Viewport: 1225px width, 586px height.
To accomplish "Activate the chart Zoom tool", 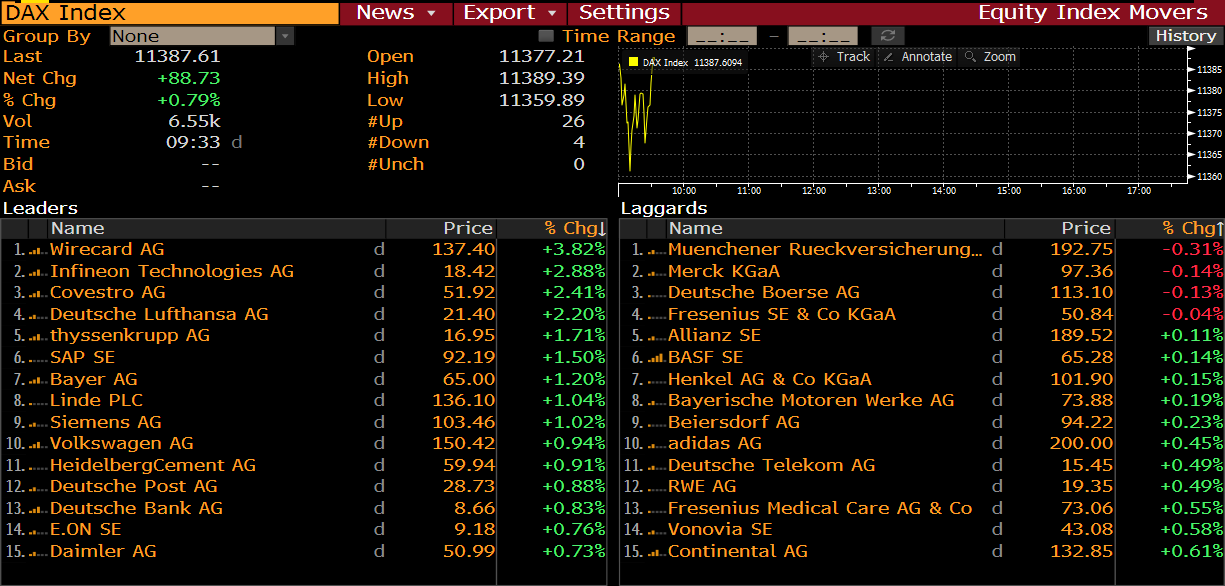I will pyautogui.click(x=990, y=57).
